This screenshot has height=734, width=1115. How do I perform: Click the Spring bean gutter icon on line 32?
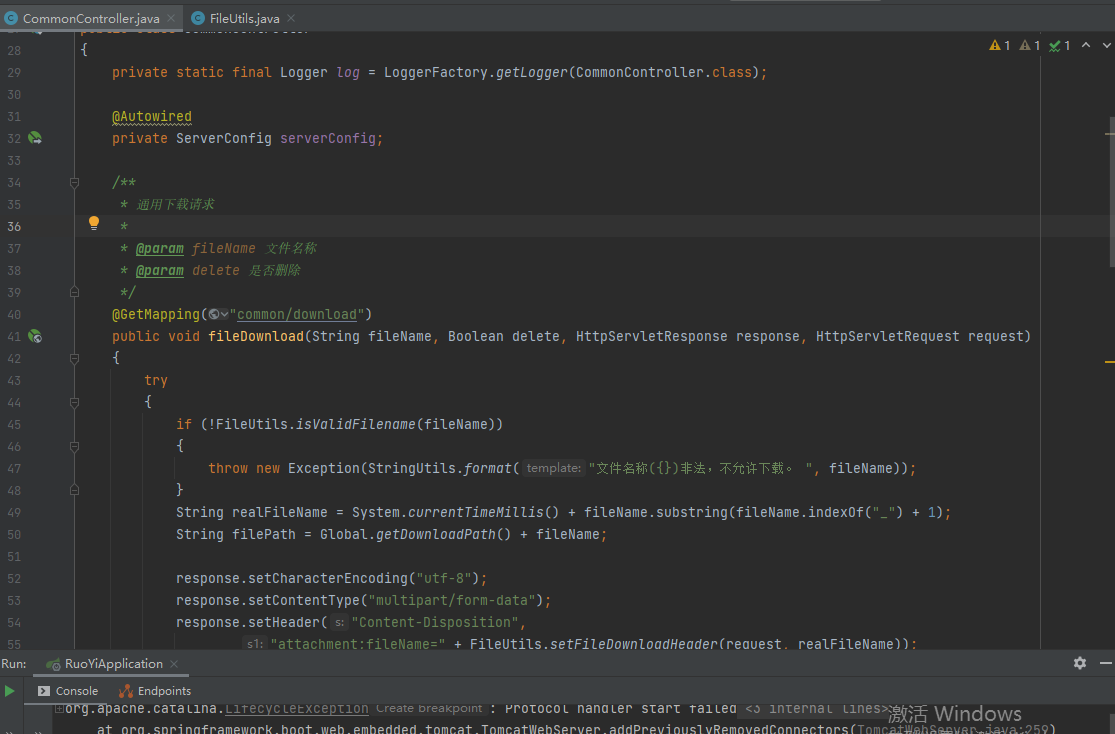pyautogui.click(x=35, y=138)
